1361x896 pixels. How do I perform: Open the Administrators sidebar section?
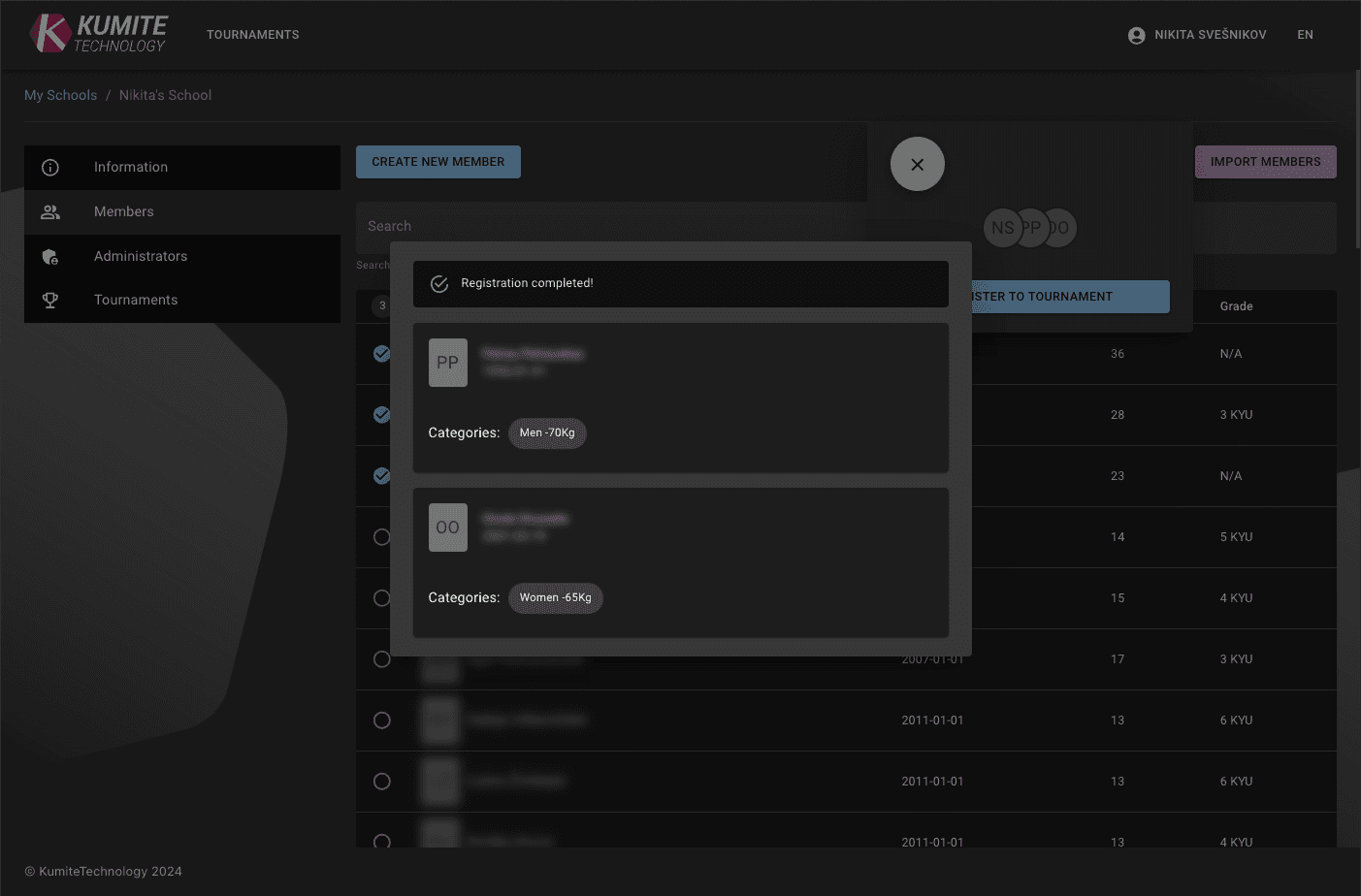pyautogui.click(x=141, y=256)
